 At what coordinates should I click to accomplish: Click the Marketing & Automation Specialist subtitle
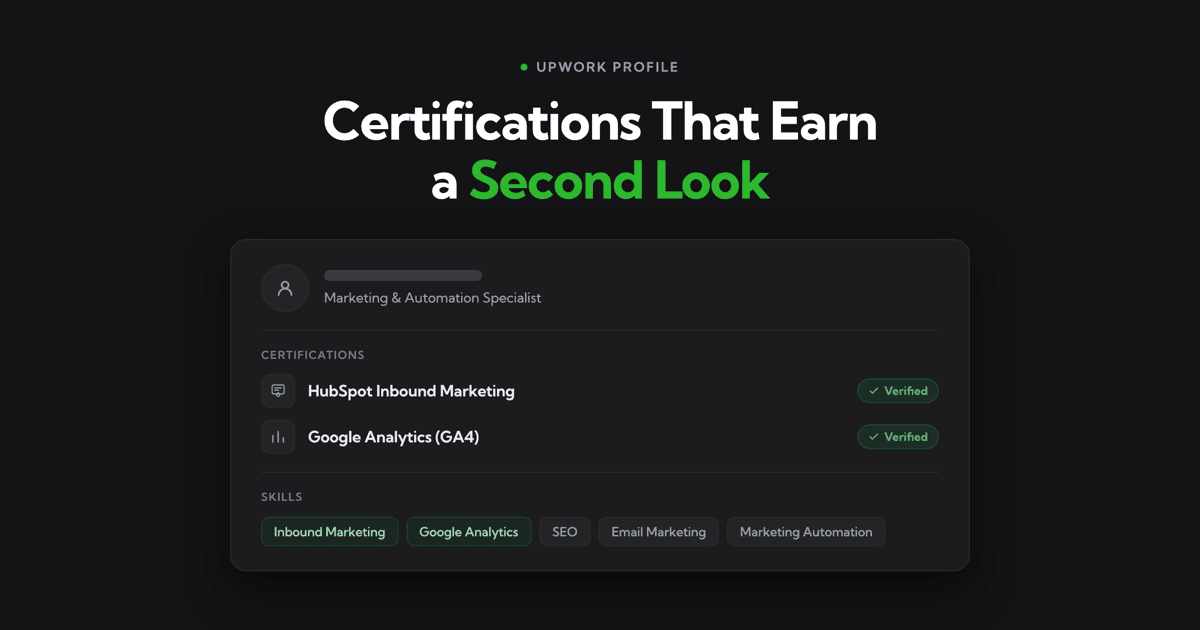pos(433,298)
